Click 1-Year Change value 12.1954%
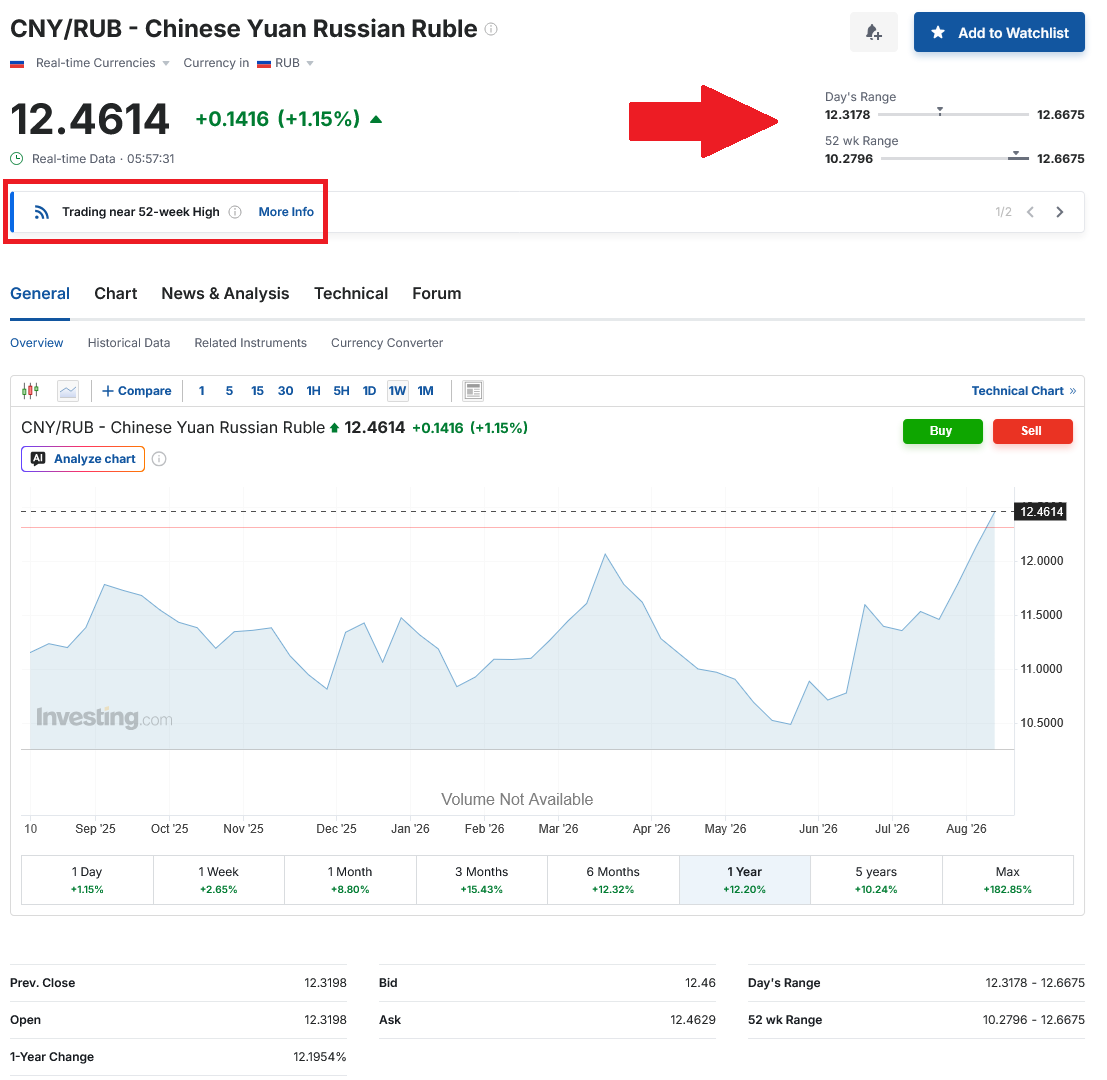 (x=320, y=1057)
